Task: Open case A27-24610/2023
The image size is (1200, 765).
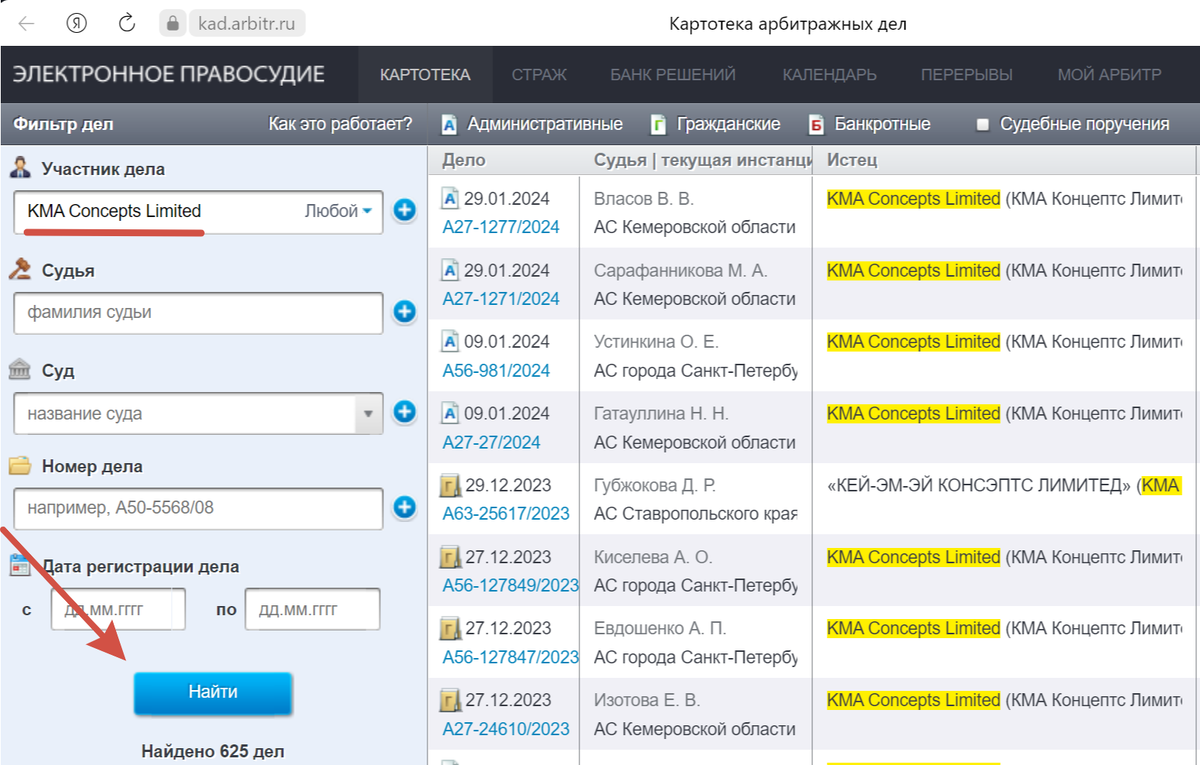Action: [x=506, y=729]
